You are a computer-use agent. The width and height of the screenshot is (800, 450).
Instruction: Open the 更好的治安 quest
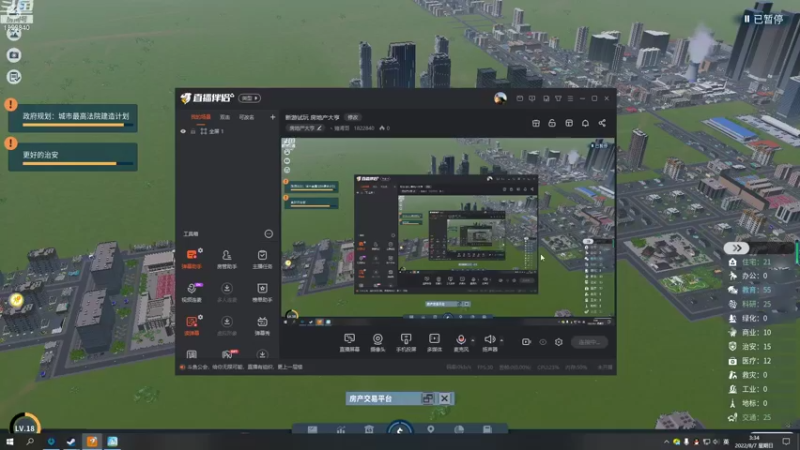tap(73, 157)
